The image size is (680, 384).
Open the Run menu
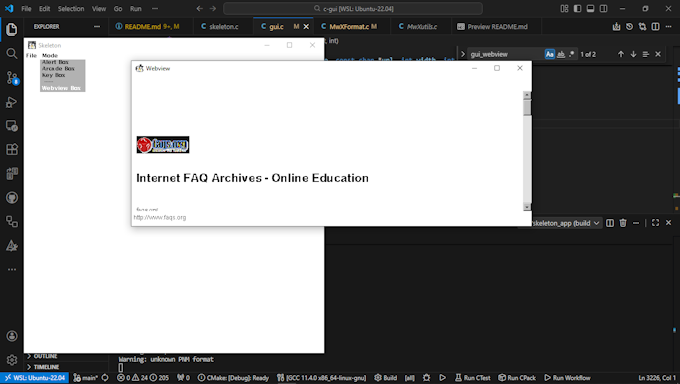point(135,9)
